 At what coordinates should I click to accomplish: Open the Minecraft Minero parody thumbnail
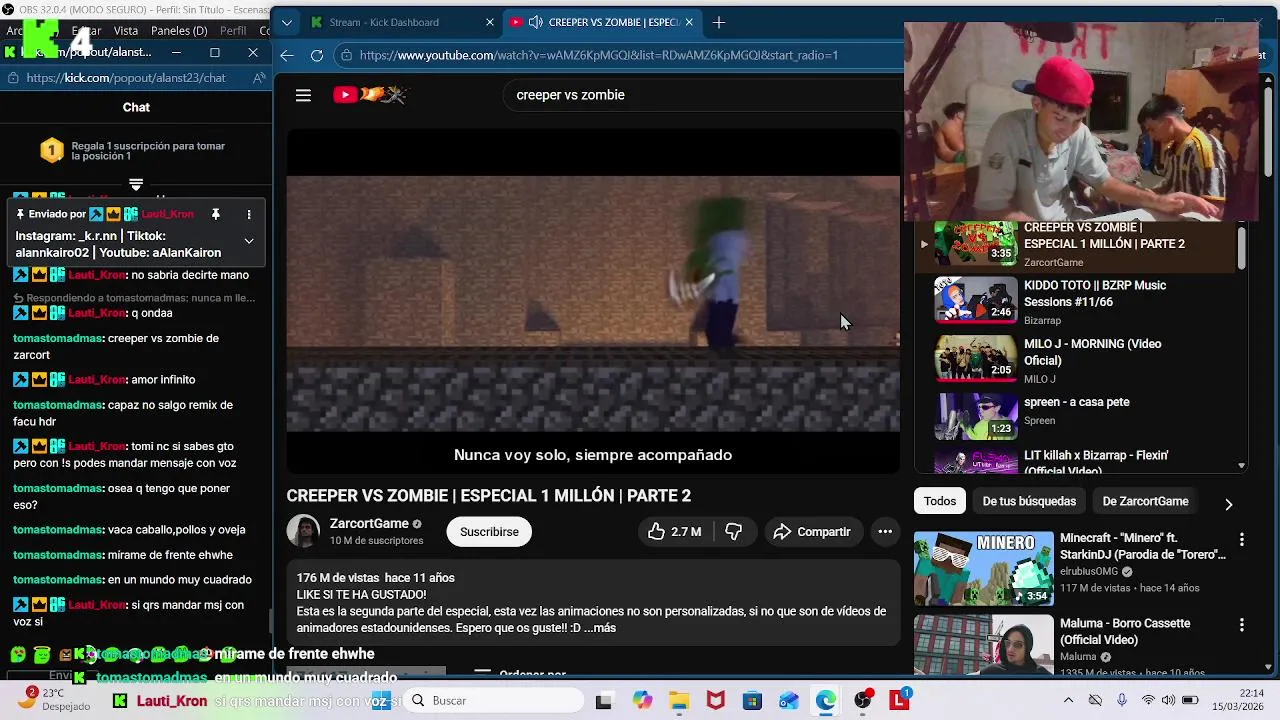click(x=983, y=569)
